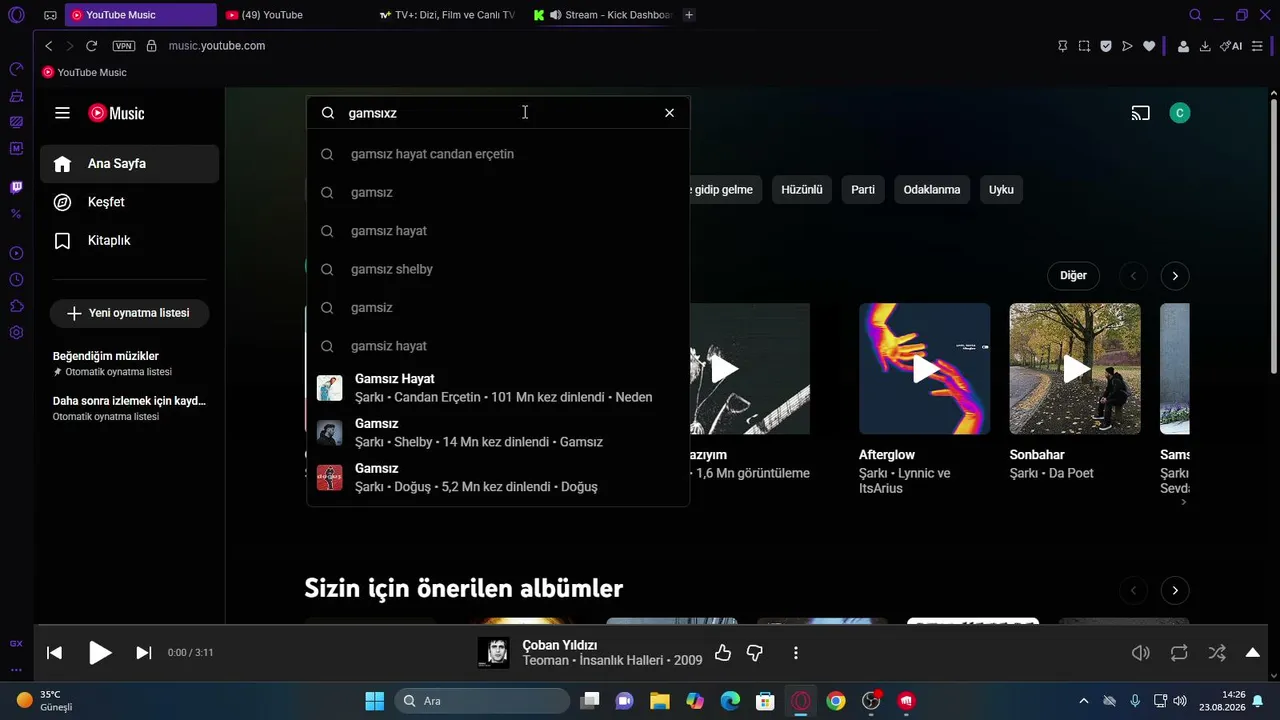Image resolution: width=1280 pixels, height=720 pixels.
Task: Open the Gamsız song by Doğuş
Action: click(x=498, y=477)
